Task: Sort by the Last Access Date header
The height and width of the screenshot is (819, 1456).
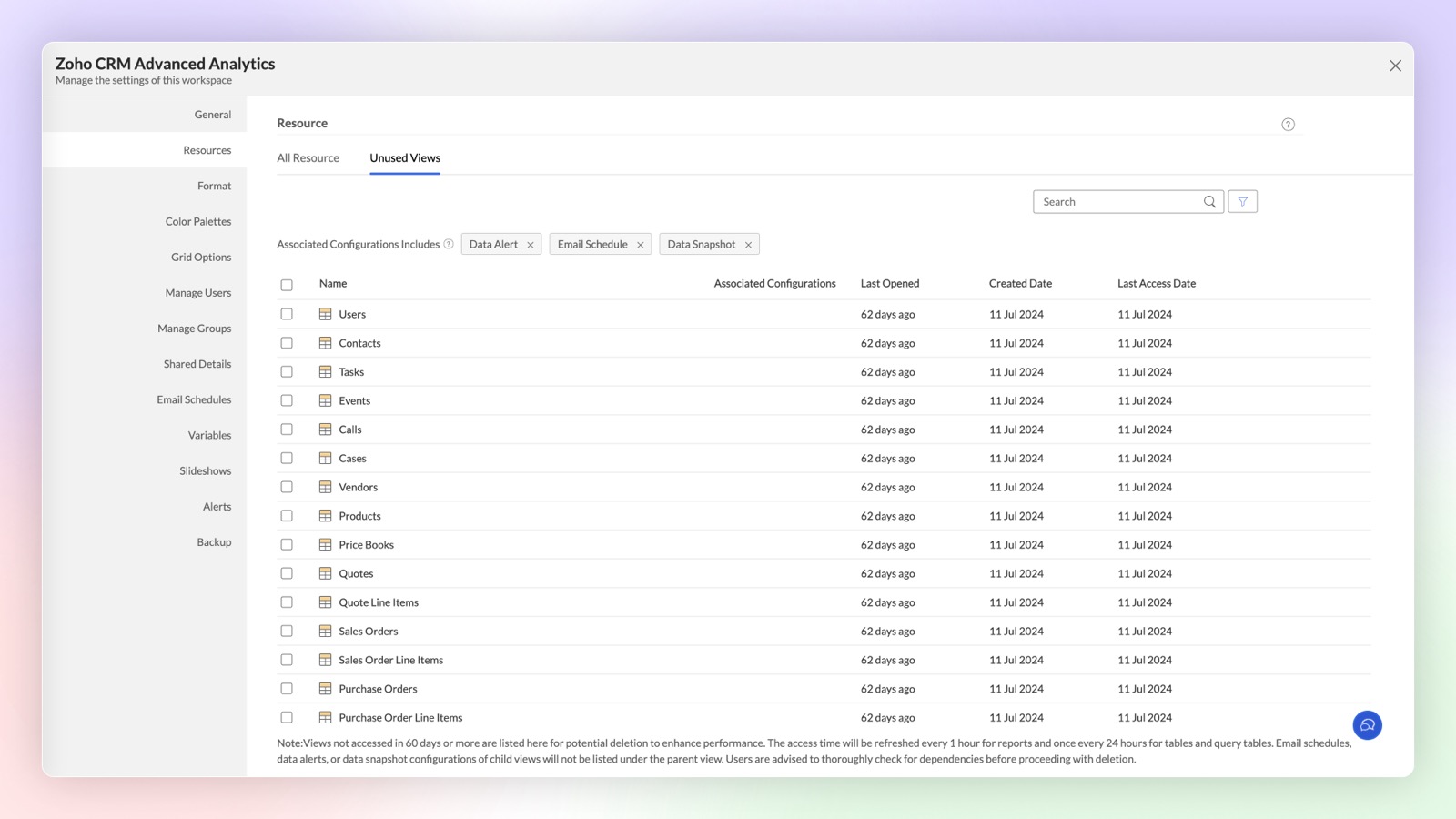Action: 1157,284
